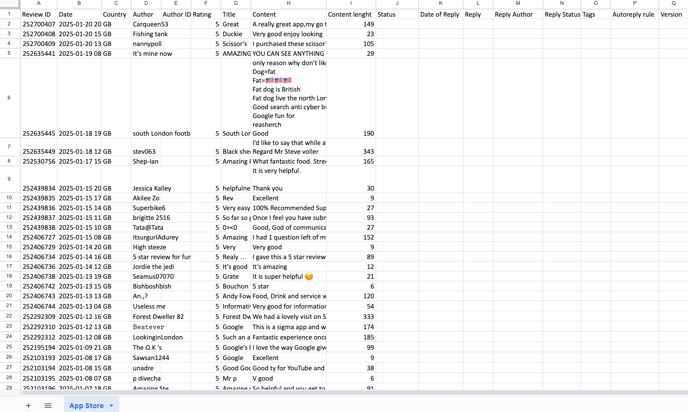The height and width of the screenshot is (412, 688).
Task: Select the Rating header cell
Action: pyautogui.click(x=206, y=14)
